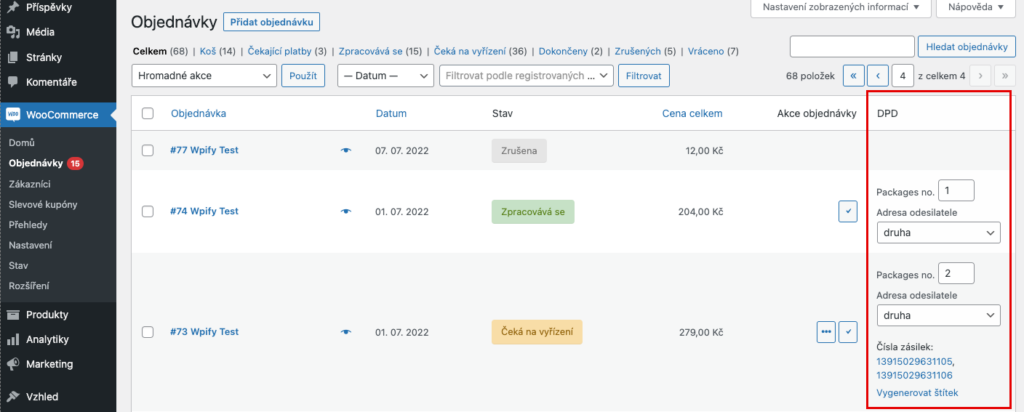Image resolution: width=1024 pixels, height=412 pixels.
Task: Tick the checkbox for order #77
Action: pos(148,150)
